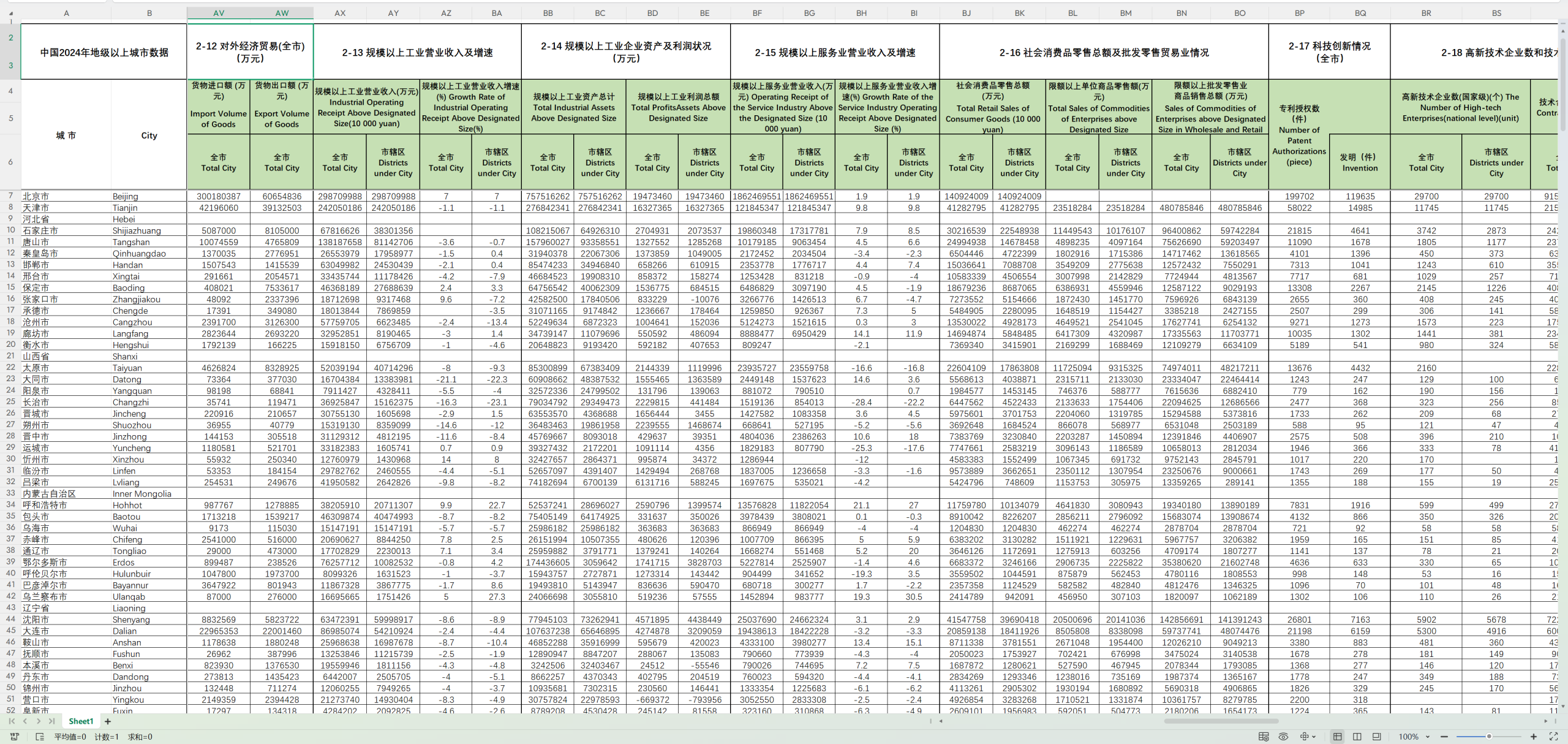This screenshot has width=1568, height=744.
Task: Go to next sheet arrow
Action: point(39,721)
